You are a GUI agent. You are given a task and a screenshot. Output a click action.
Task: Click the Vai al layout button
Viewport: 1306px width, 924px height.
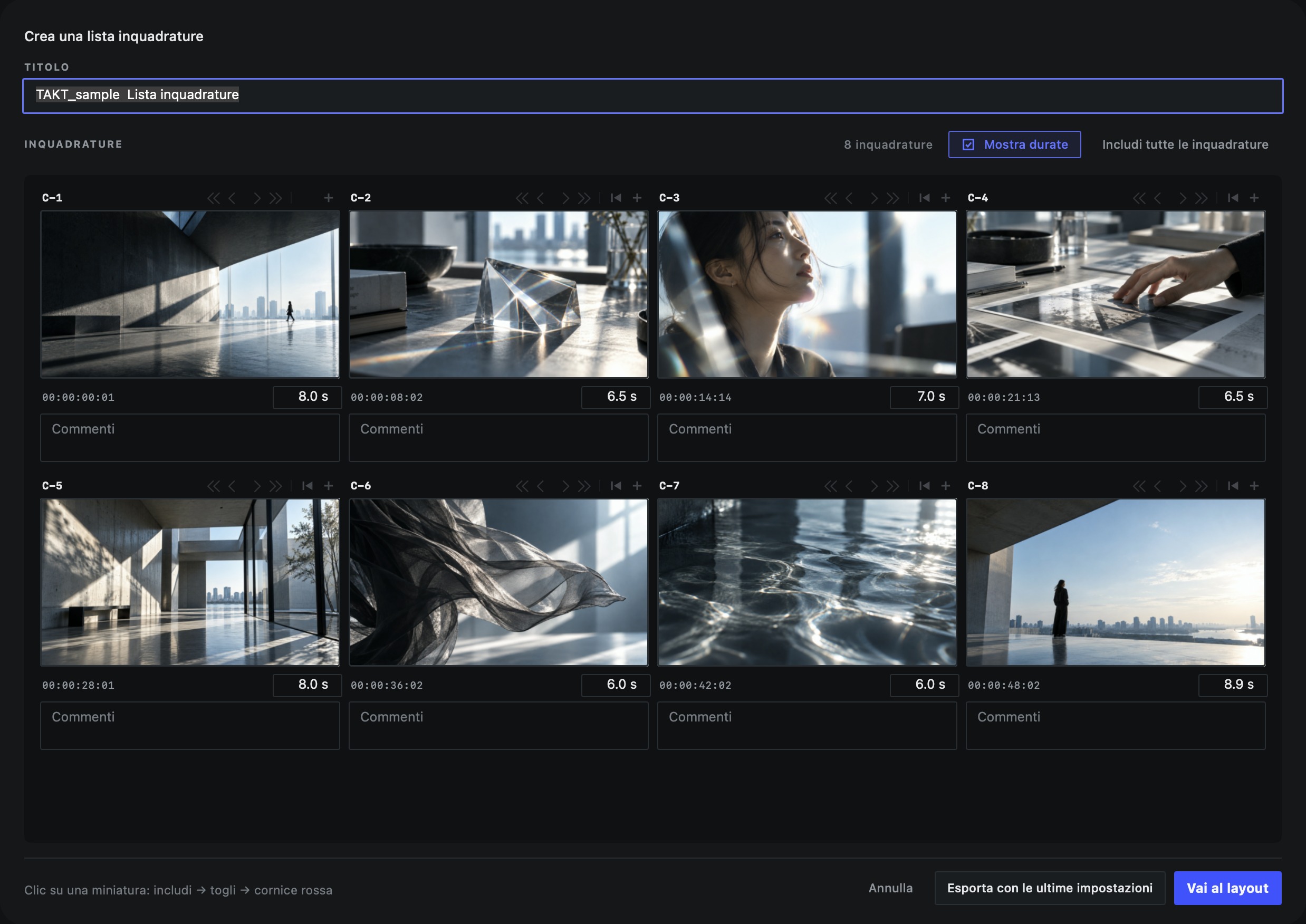(x=1227, y=888)
